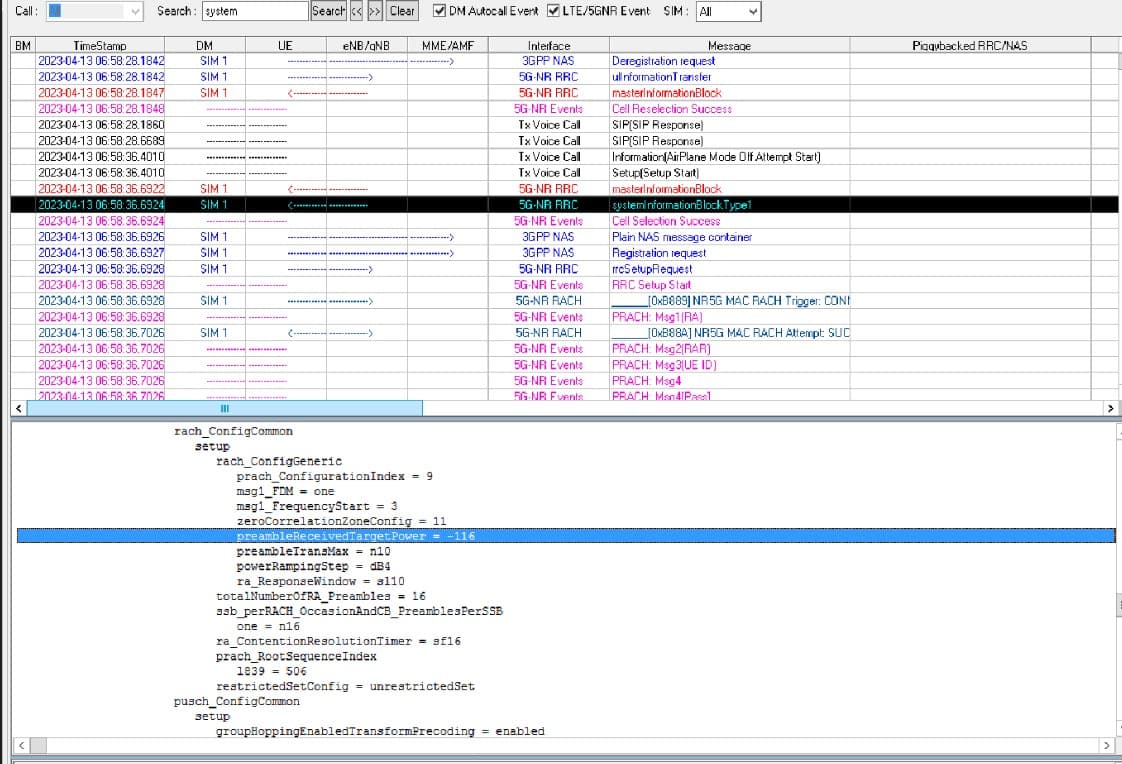The height and width of the screenshot is (764, 1122).
Task: Open the Call dropdown
Action: 94,11
